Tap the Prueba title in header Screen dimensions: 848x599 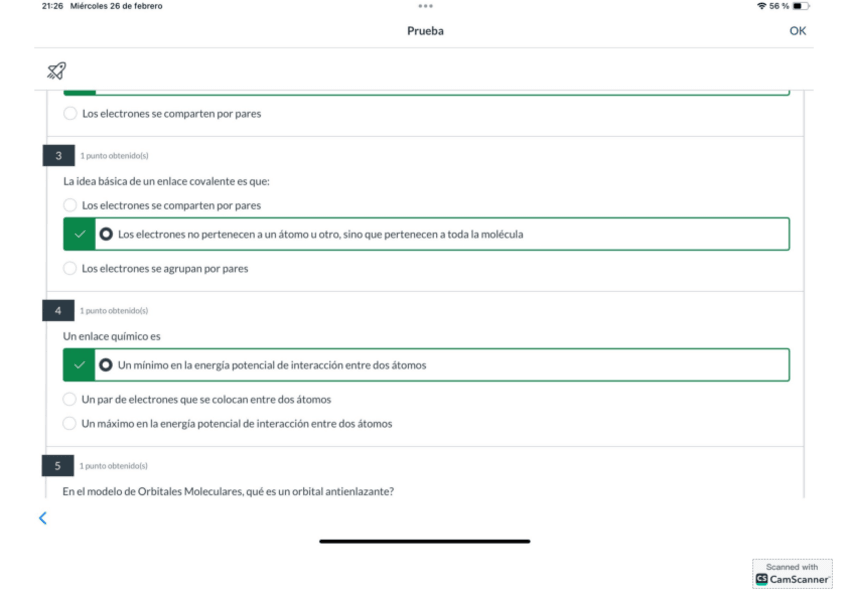[x=425, y=31]
